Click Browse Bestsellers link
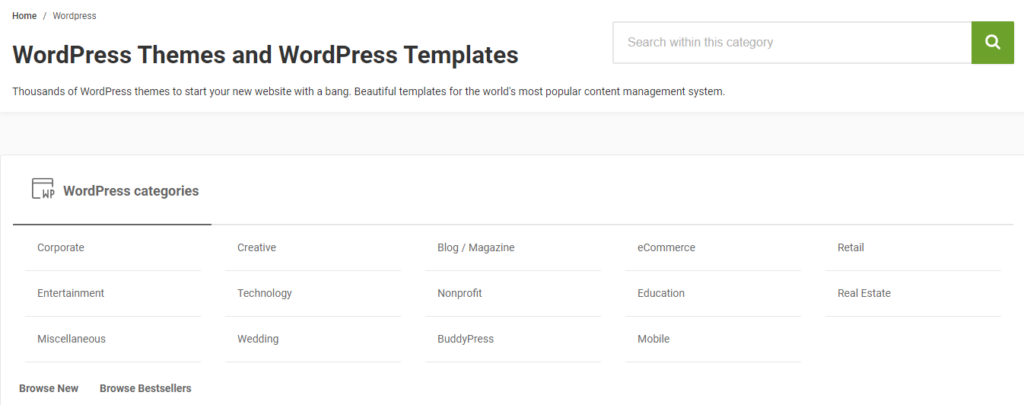The height and width of the screenshot is (405, 1024). 146,388
